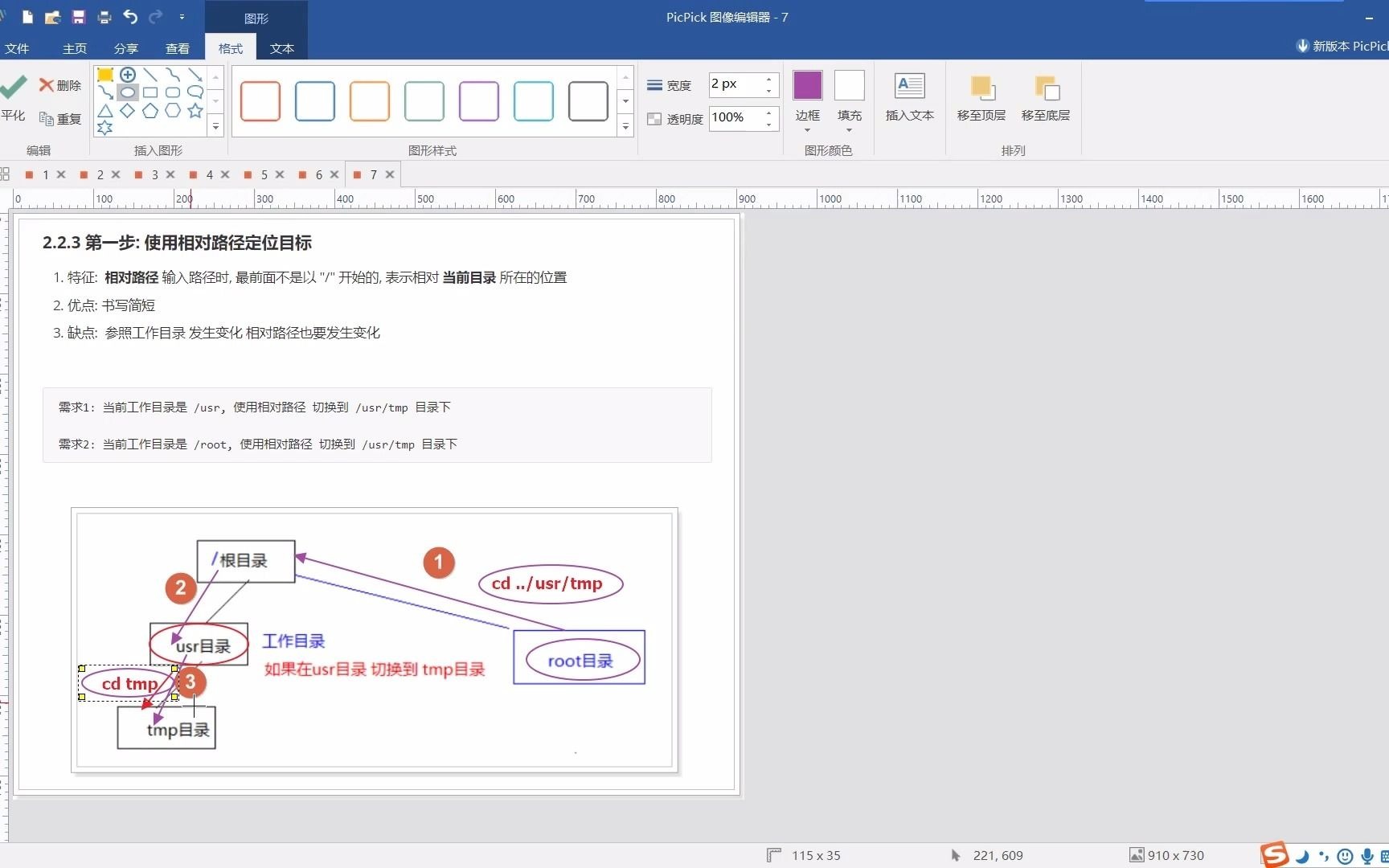The image size is (1389, 868).
Task: Apply the blue outline shape style
Action: [x=315, y=101]
